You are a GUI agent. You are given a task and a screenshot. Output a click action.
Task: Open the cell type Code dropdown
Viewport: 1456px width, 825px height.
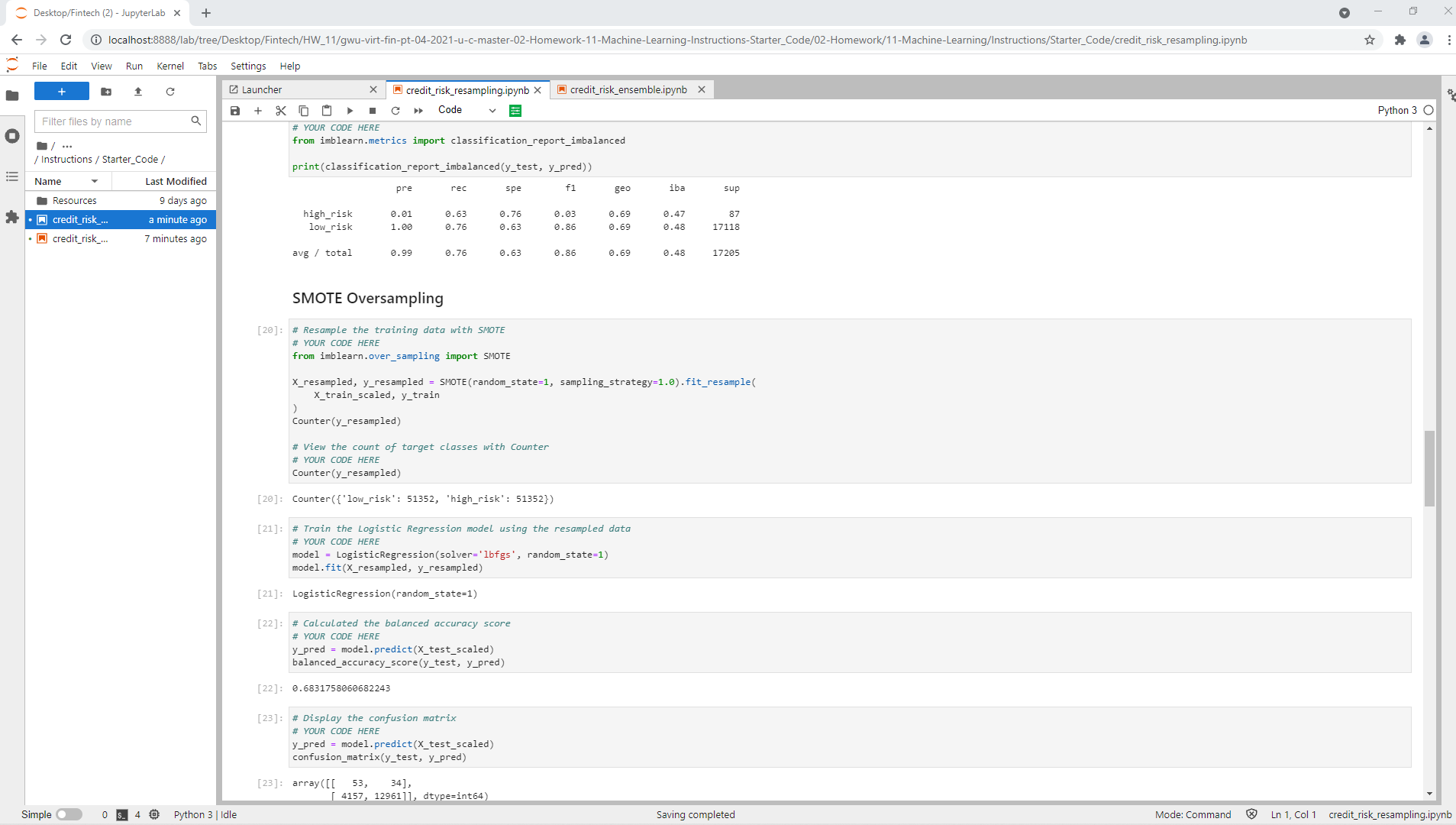click(467, 110)
